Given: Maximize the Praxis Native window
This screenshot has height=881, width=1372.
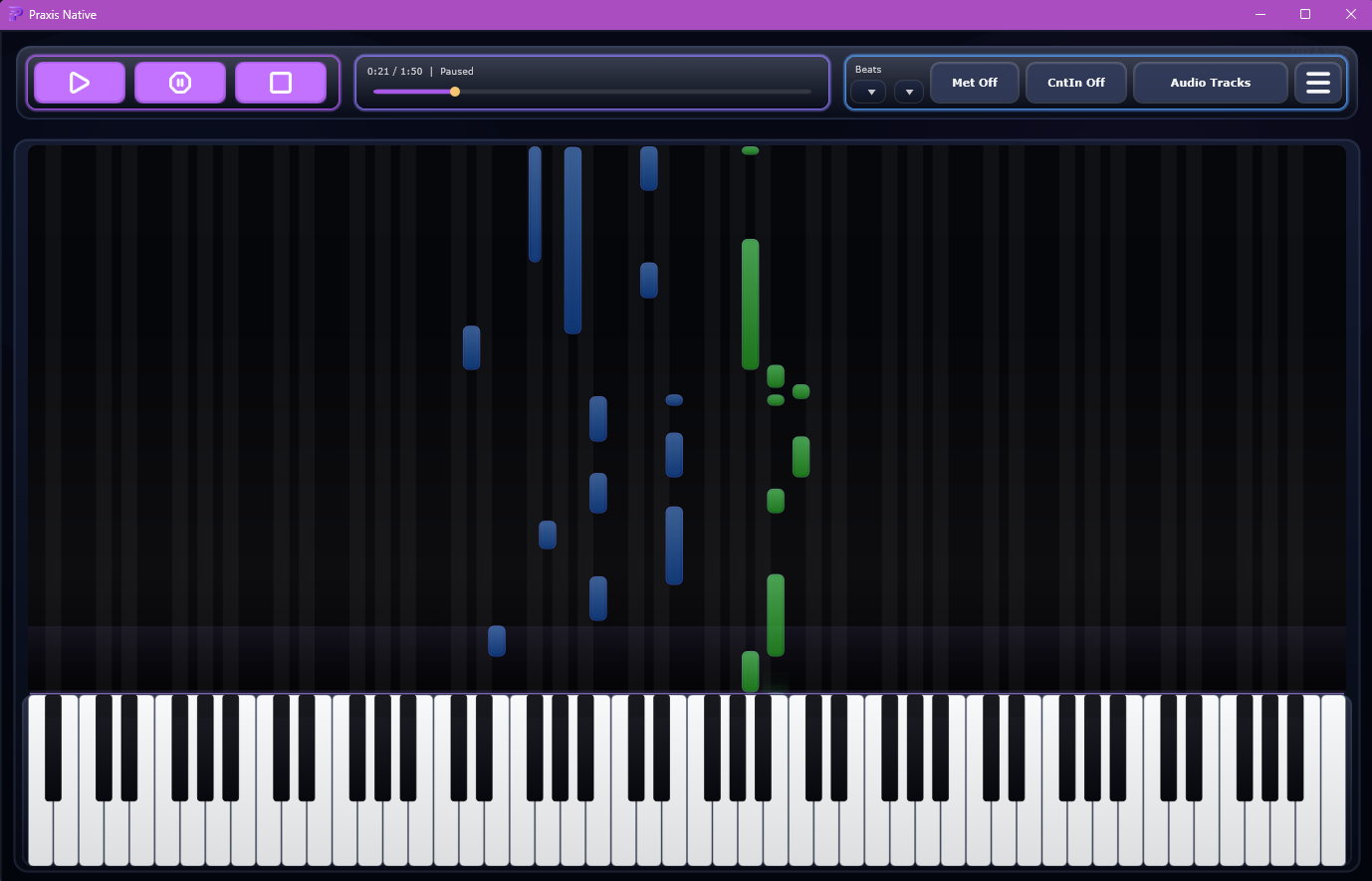Looking at the screenshot, I should [1305, 14].
